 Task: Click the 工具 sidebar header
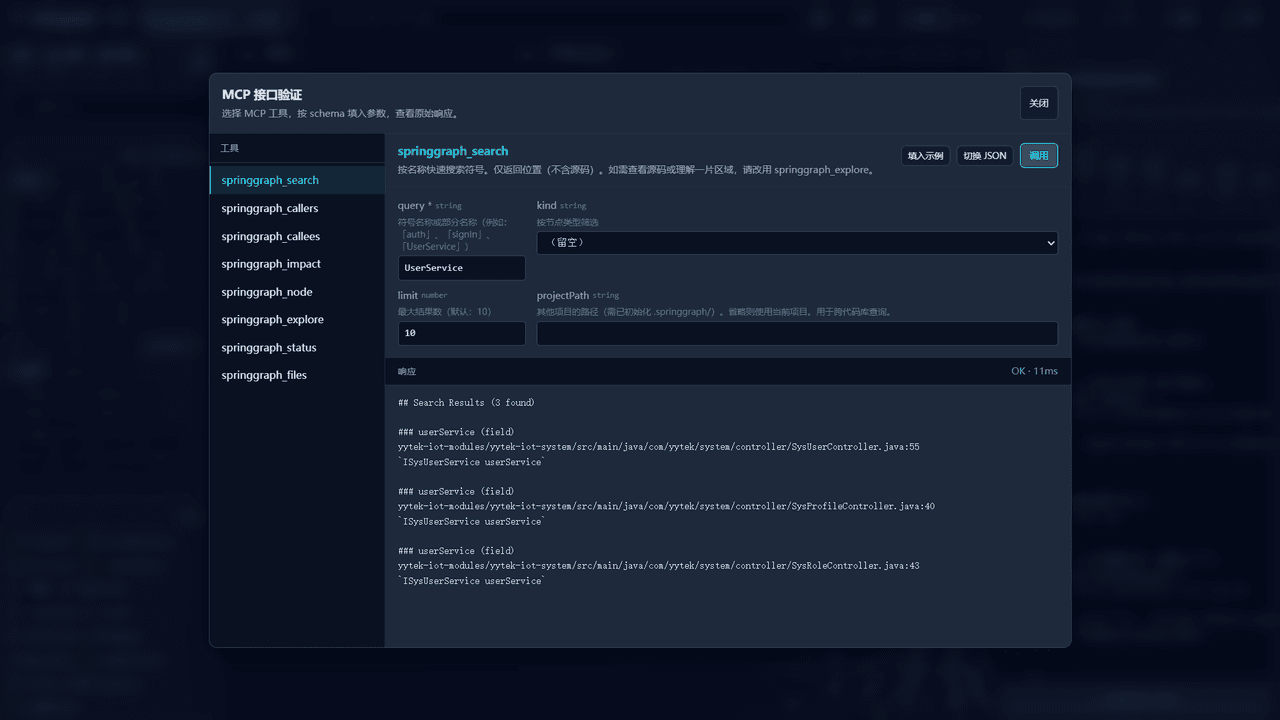pos(230,148)
